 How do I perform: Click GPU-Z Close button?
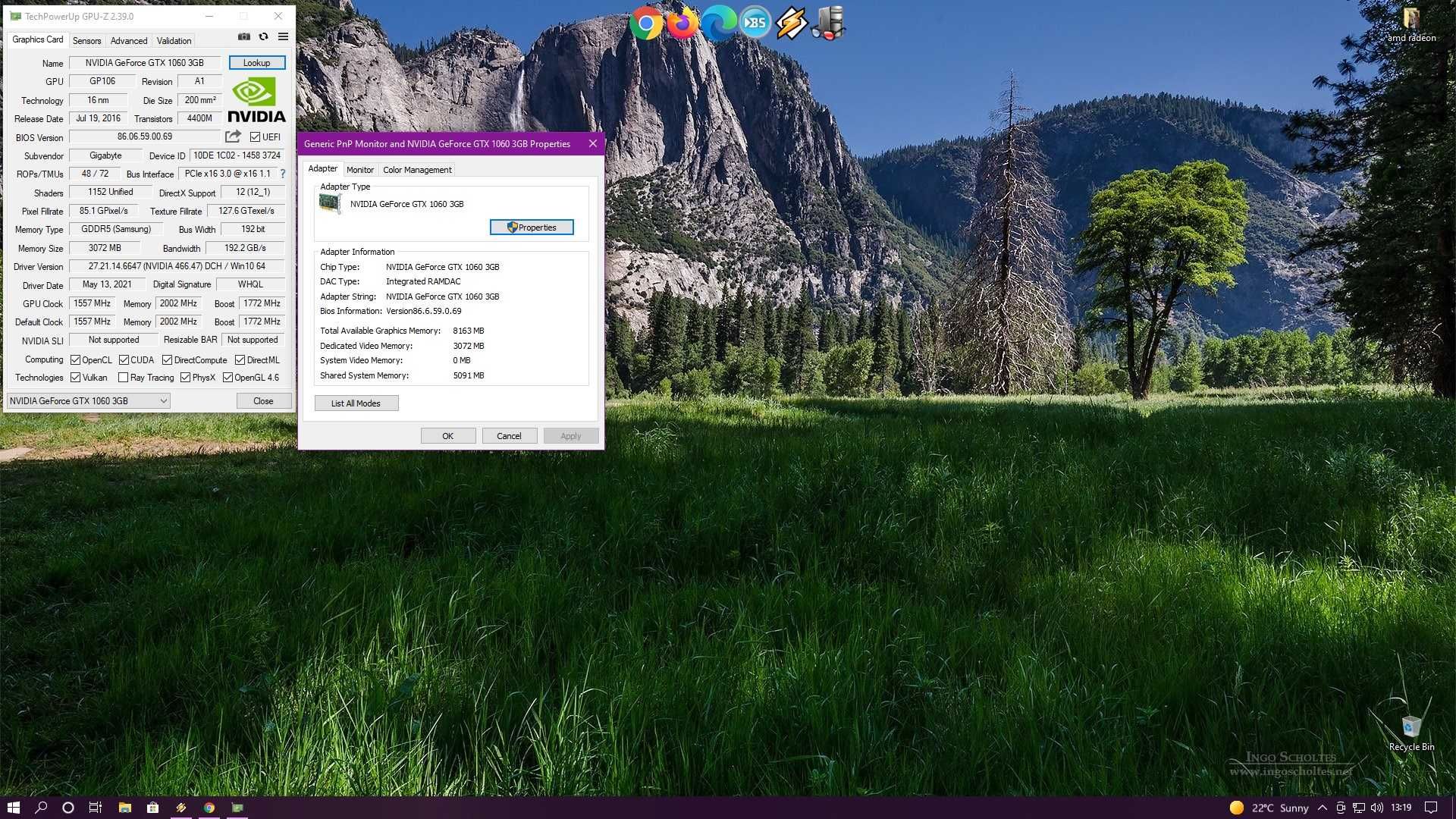[x=263, y=401]
